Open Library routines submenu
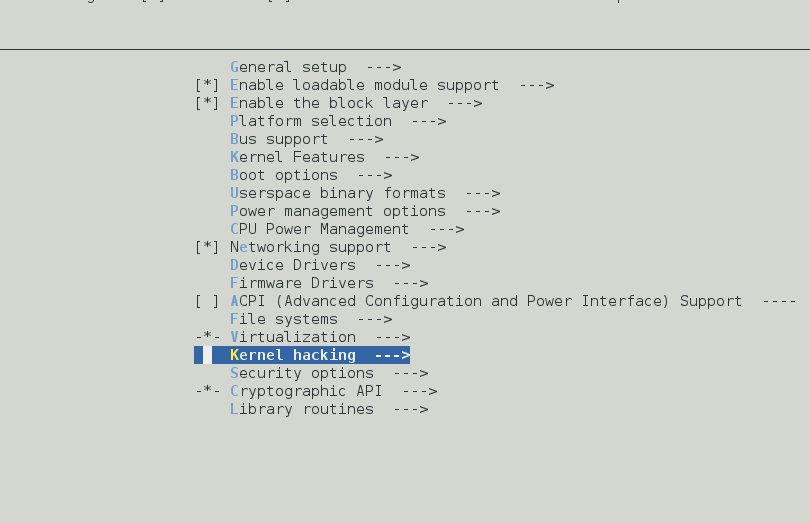 (329, 409)
